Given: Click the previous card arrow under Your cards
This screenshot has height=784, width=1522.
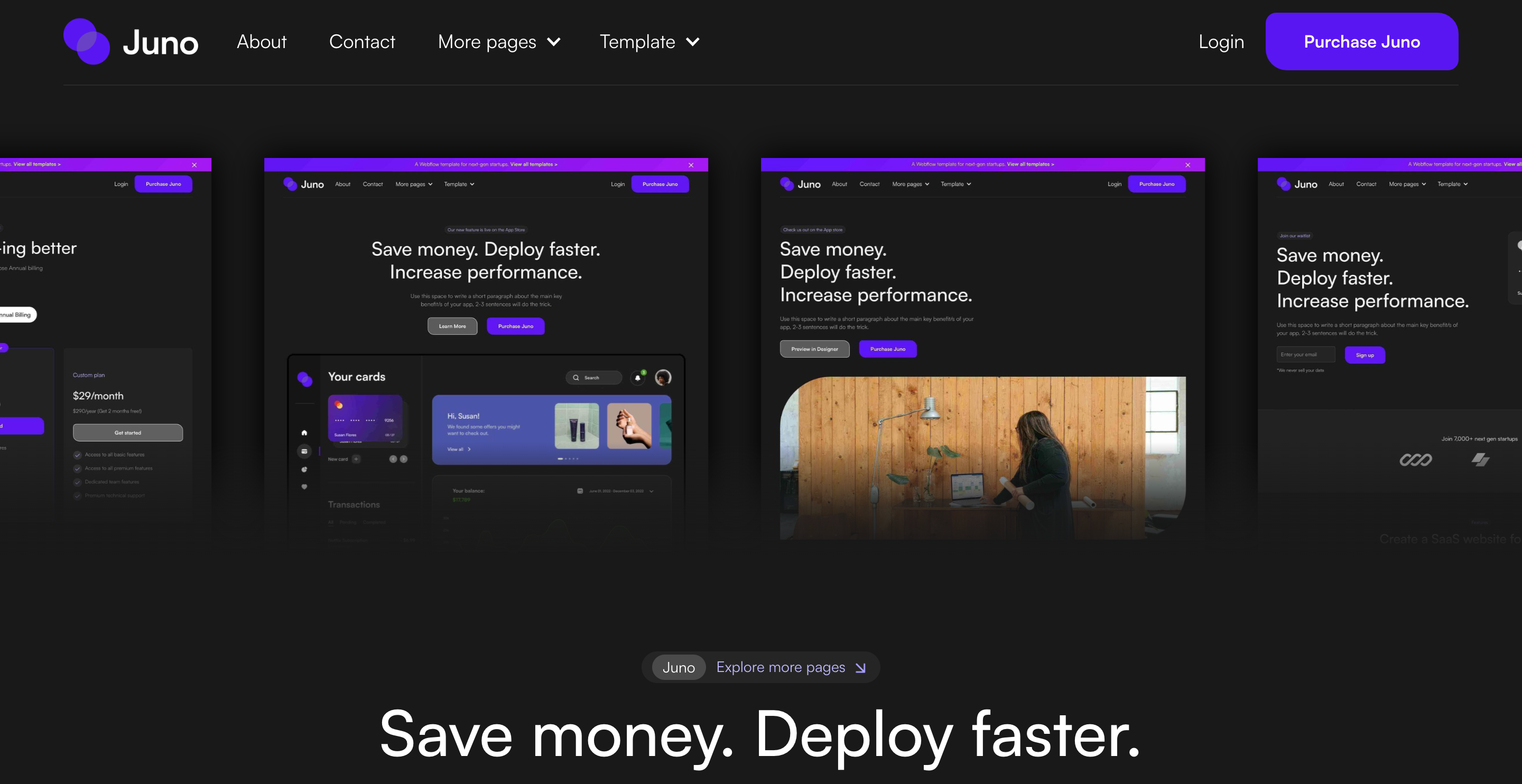Looking at the screenshot, I should pyautogui.click(x=393, y=459).
